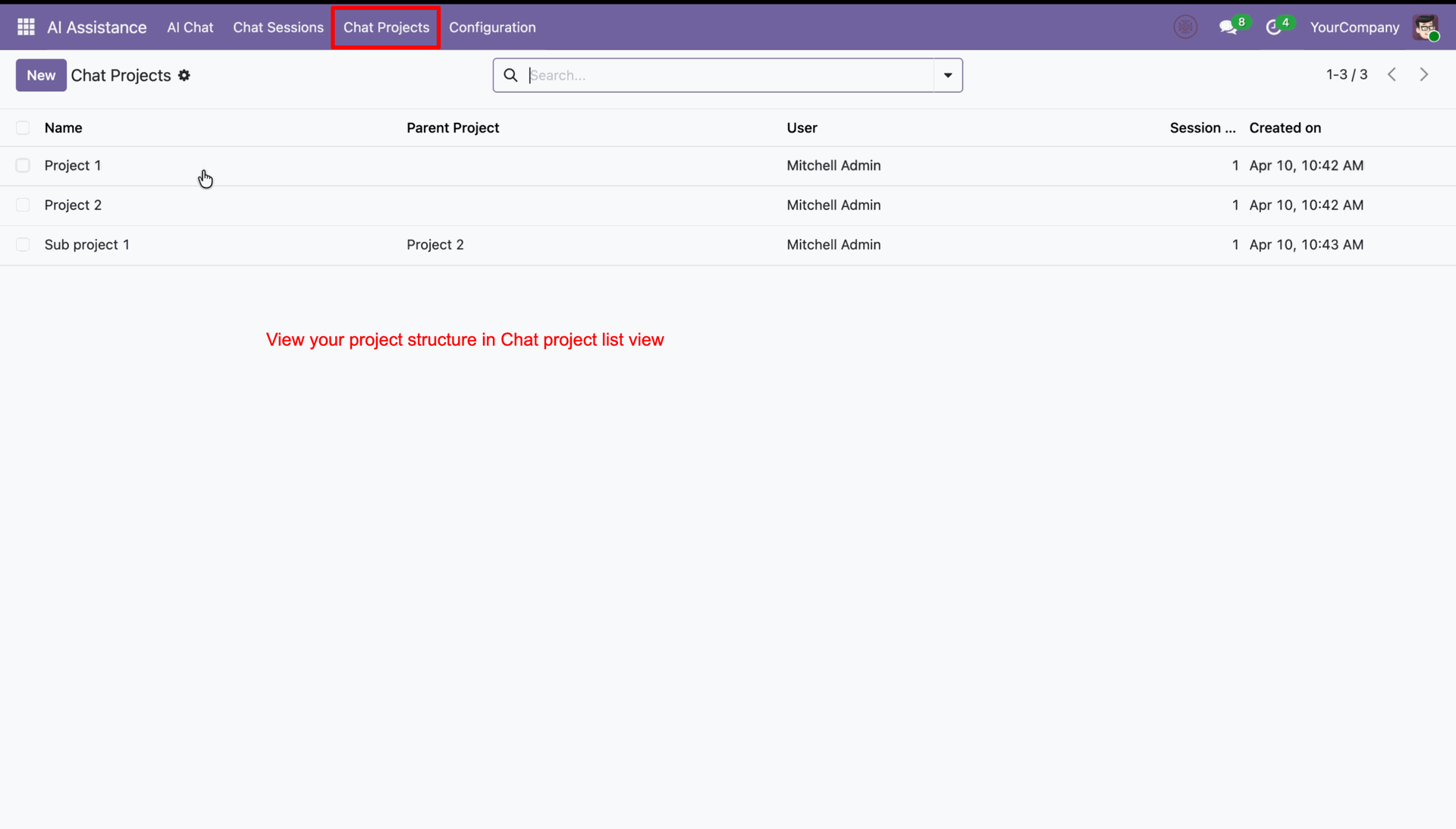Open the YourCompany switcher menu

(1354, 27)
